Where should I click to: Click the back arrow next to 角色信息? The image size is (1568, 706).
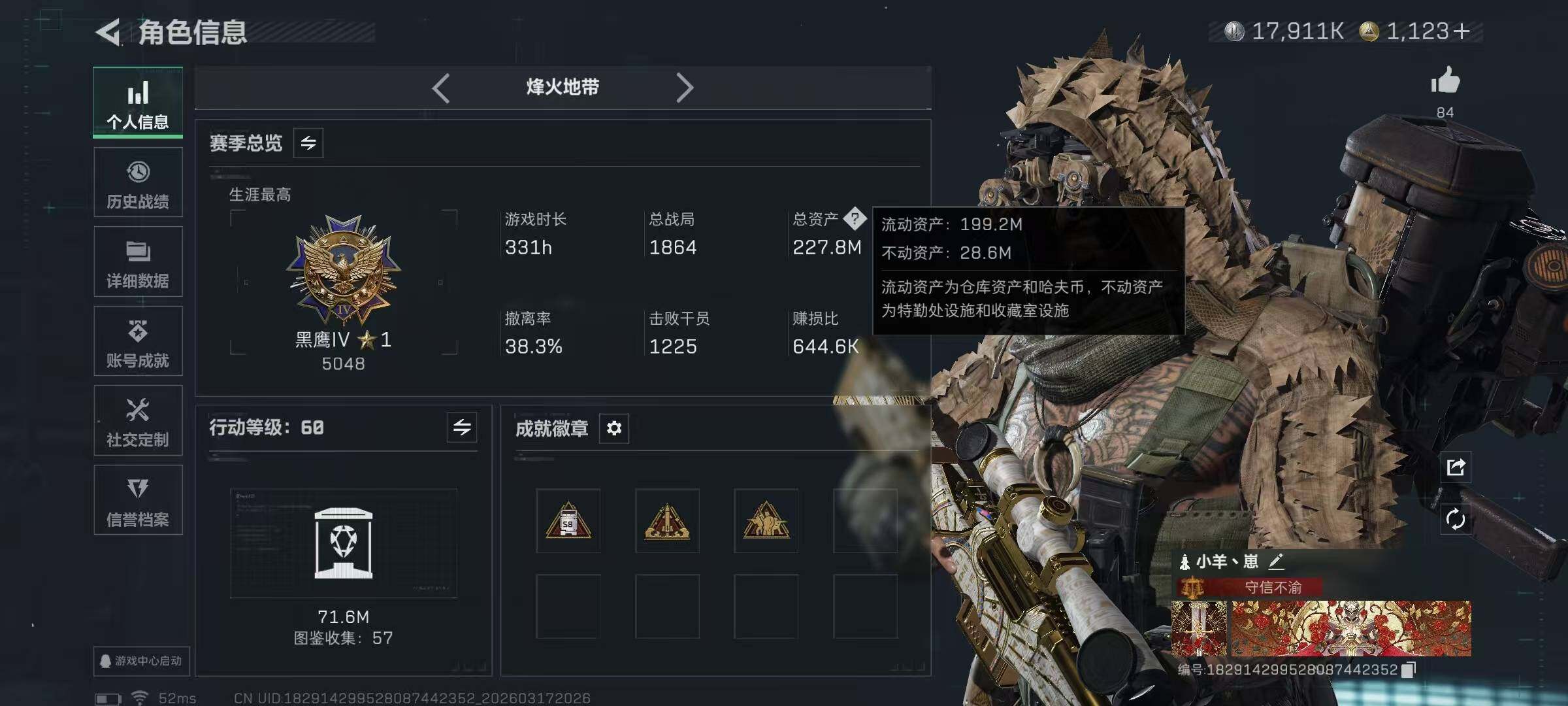(108, 31)
